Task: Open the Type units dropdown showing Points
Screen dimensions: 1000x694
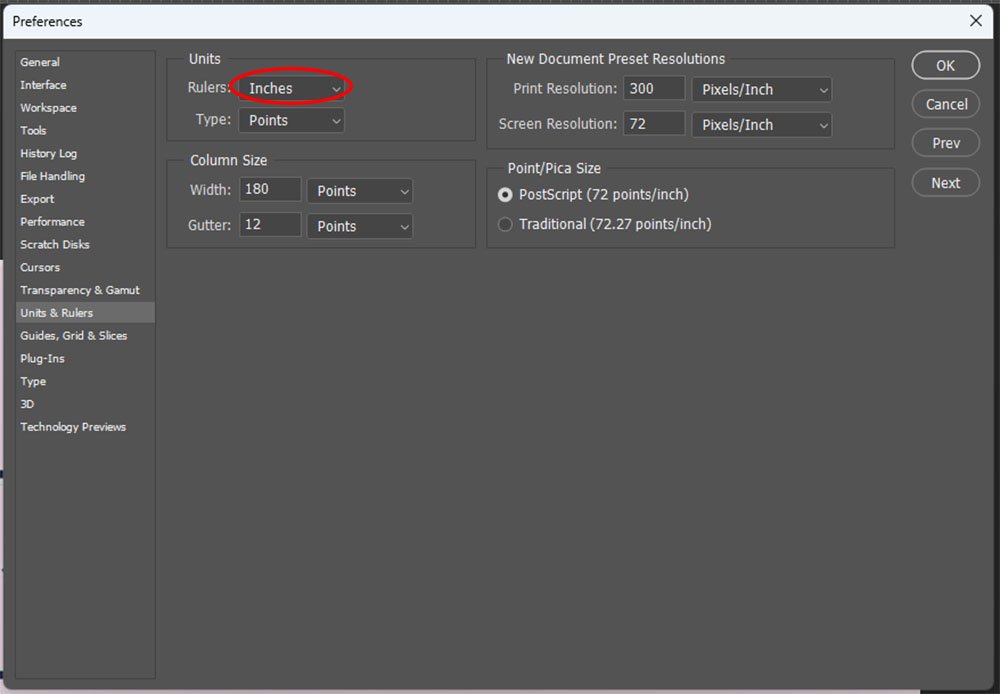Action: (291, 120)
